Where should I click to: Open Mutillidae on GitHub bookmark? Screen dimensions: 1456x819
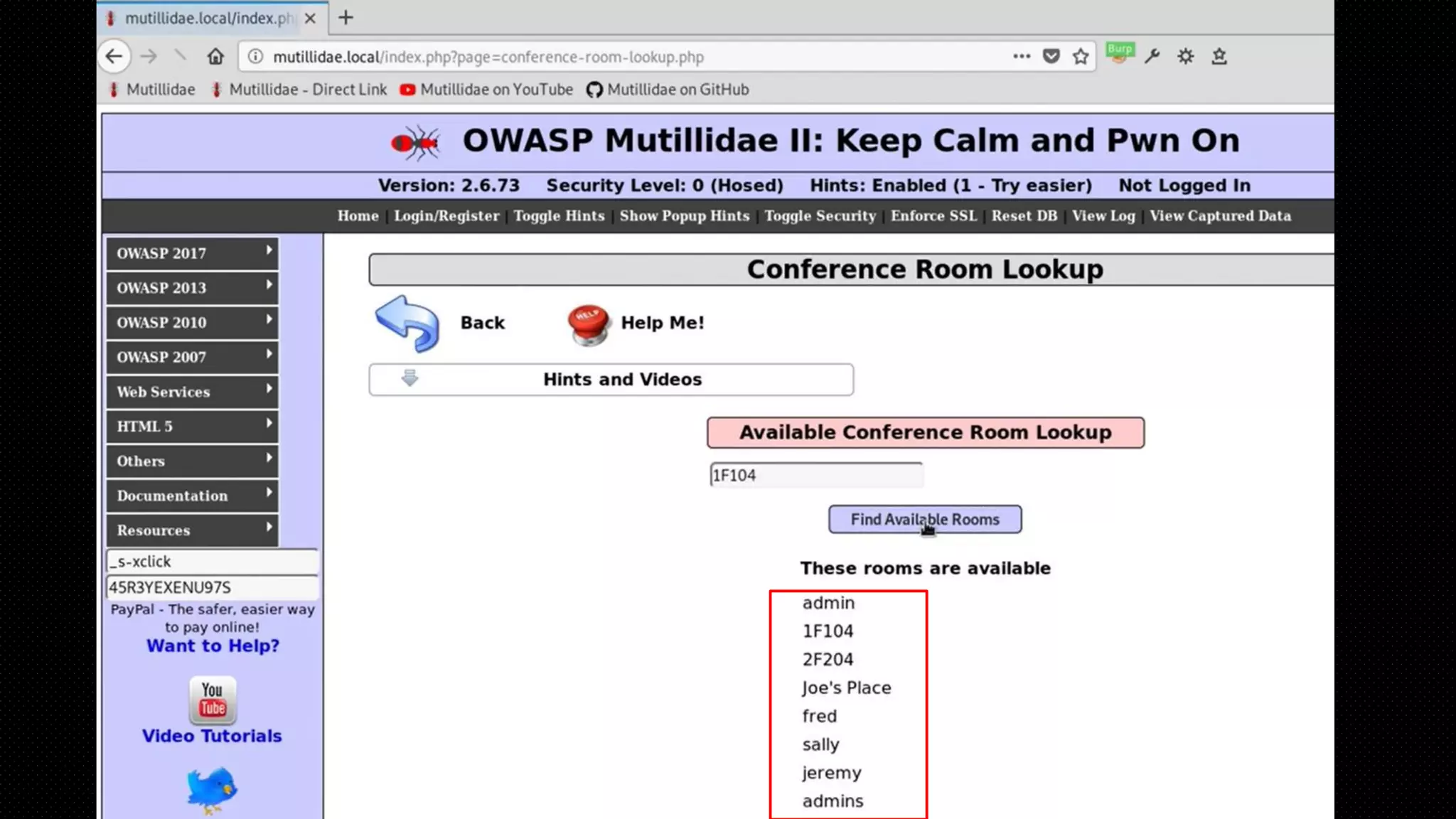click(x=668, y=90)
